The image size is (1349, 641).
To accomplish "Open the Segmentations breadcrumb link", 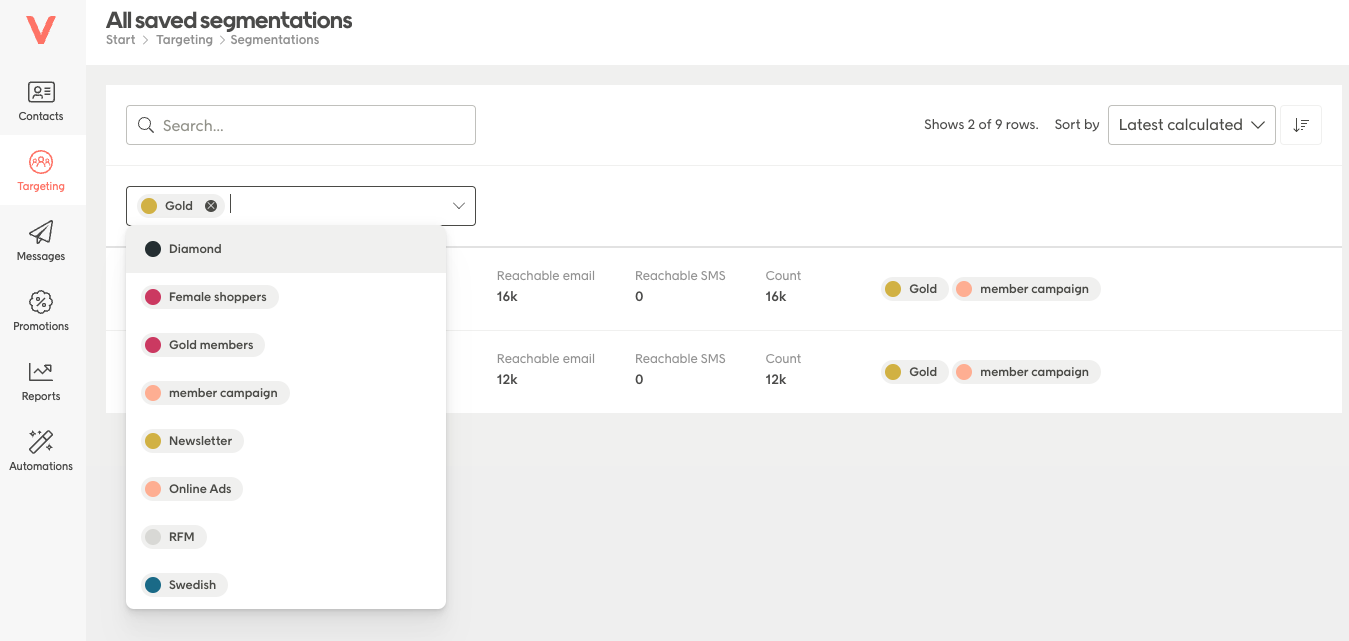I will (274, 39).
